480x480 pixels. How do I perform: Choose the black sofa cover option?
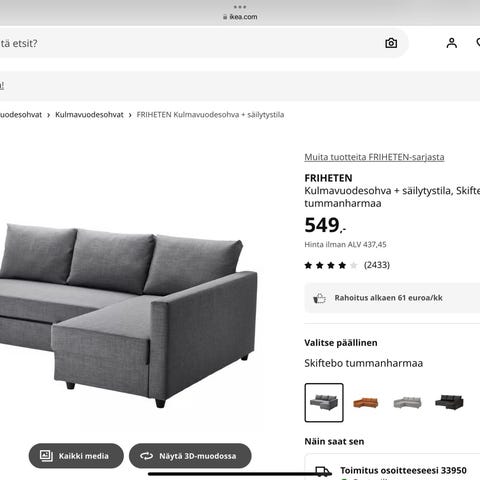[x=449, y=403]
